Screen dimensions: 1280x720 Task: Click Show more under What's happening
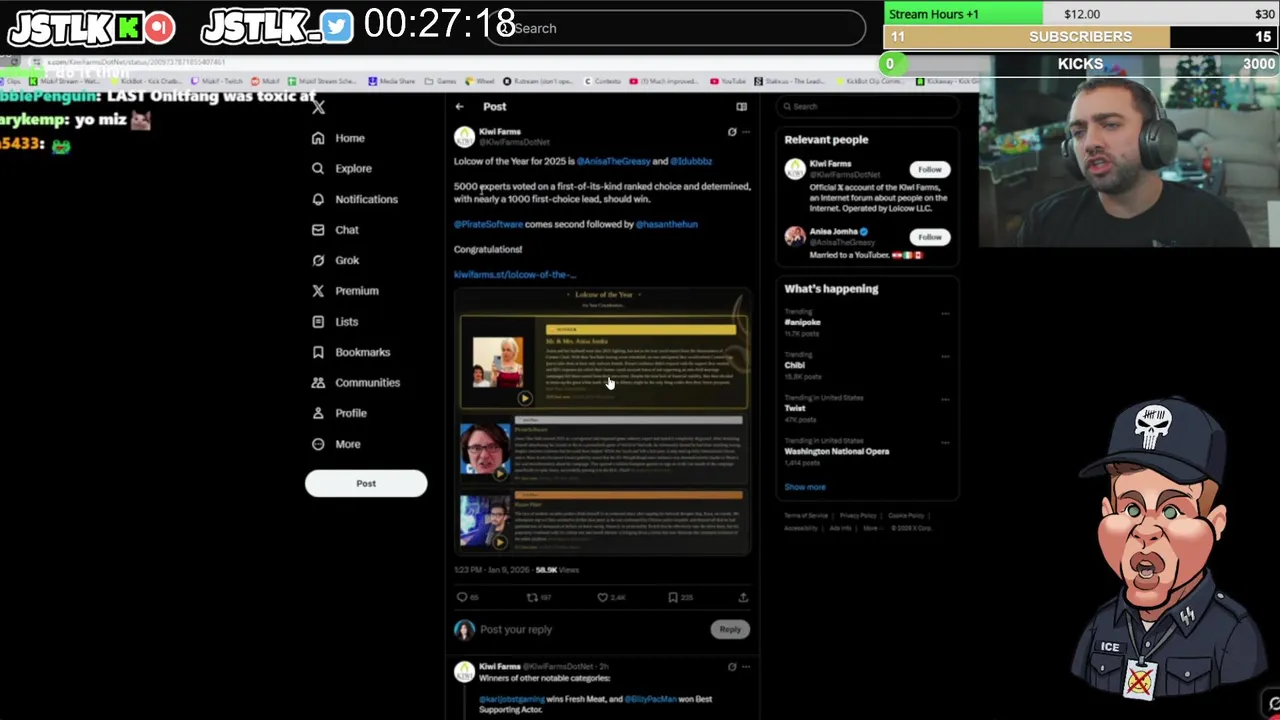click(x=805, y=487)
